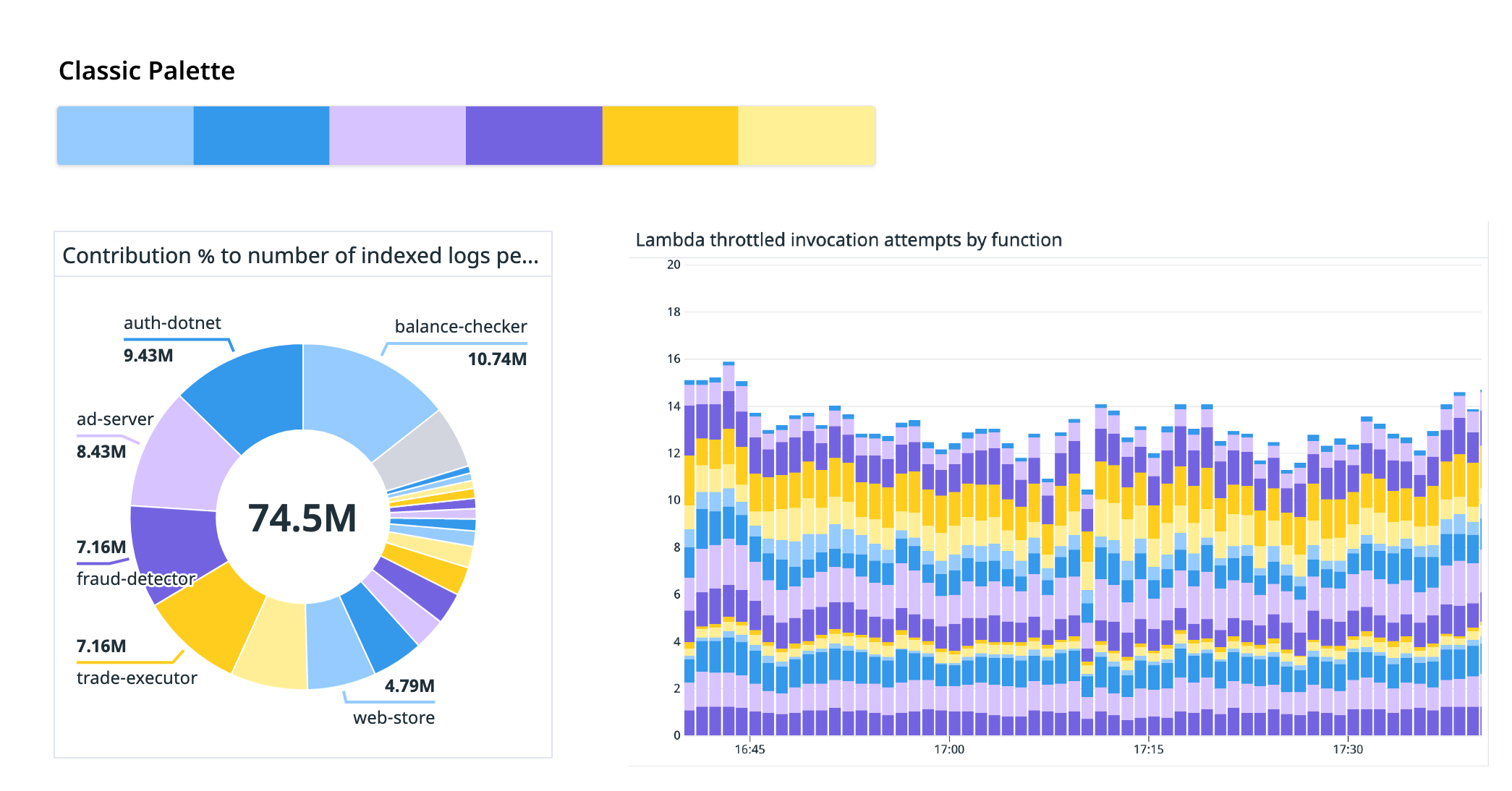
Task: Click the Lambda throttled invocations chart title
Action: click(849, 239)
